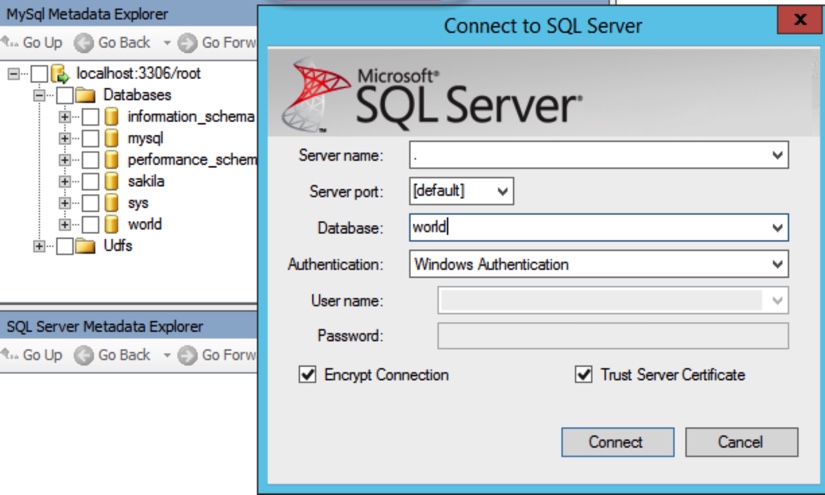Click the performance_schema database cylinder icon

tap(111, 160)
